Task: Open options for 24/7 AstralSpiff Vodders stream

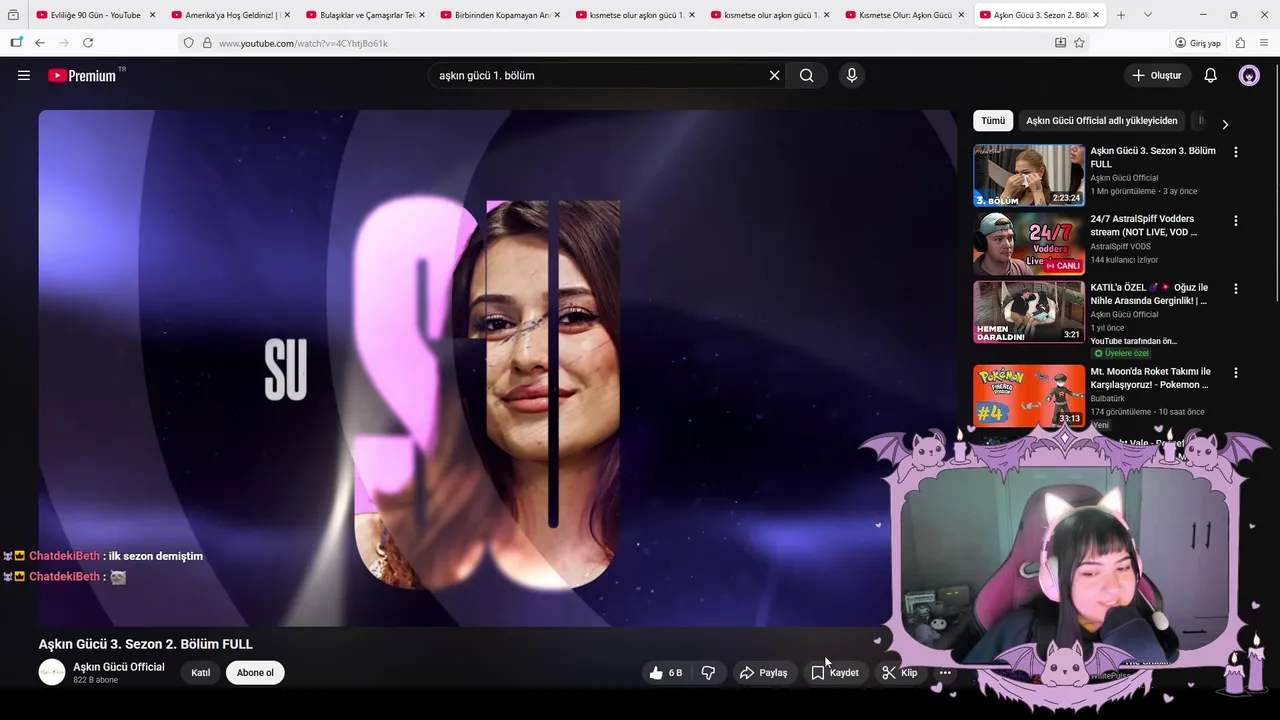Action: (1236, 220)
